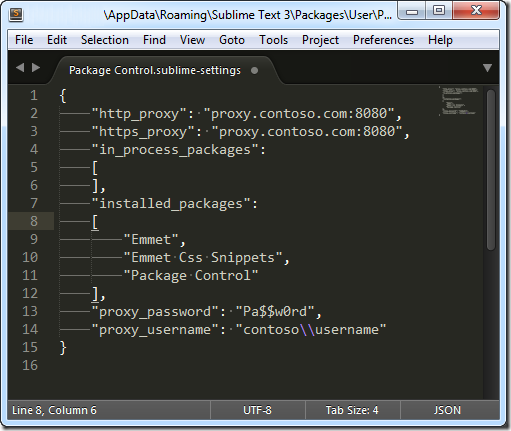Viewport: 511px width, 431px height.
Task: Click line number 16 in the gutter
Action: coord(30,365)
